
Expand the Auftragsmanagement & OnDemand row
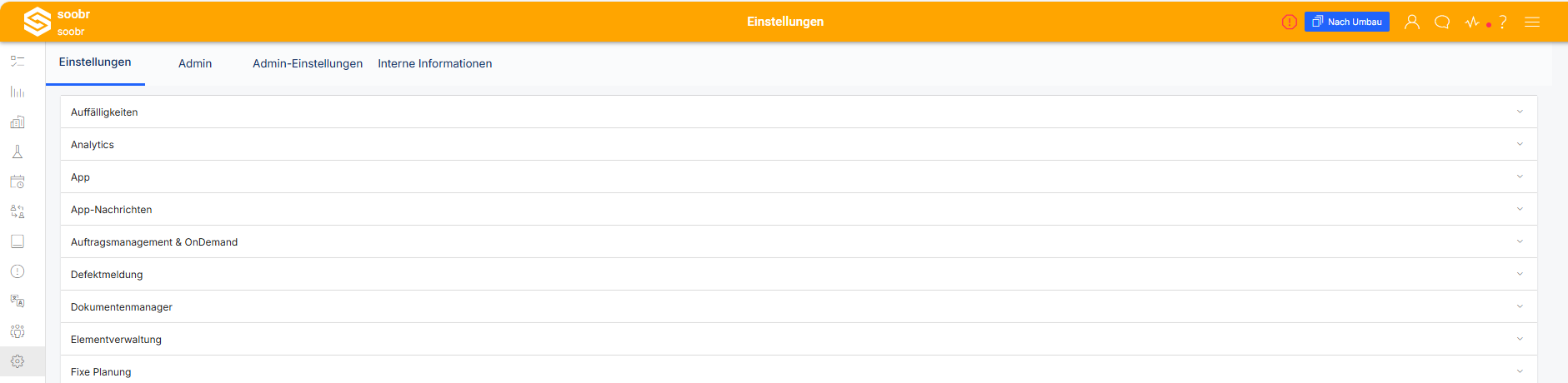pos(799,242)
